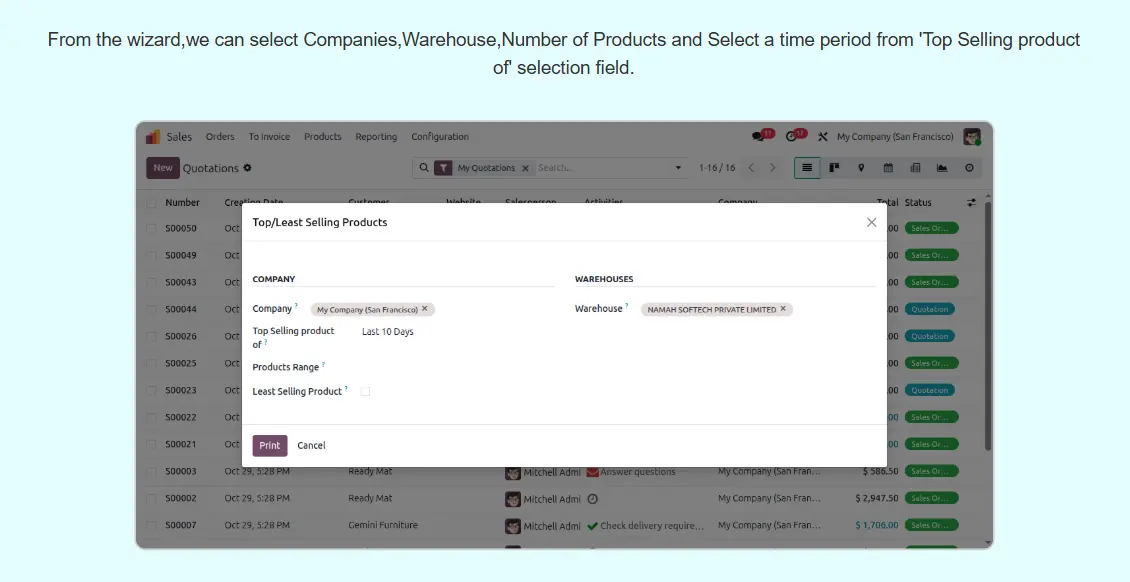Open the Top Selling product of dropdown
Image resolution: width=1130 pixels, height=582 pixels.
(450, 332)
